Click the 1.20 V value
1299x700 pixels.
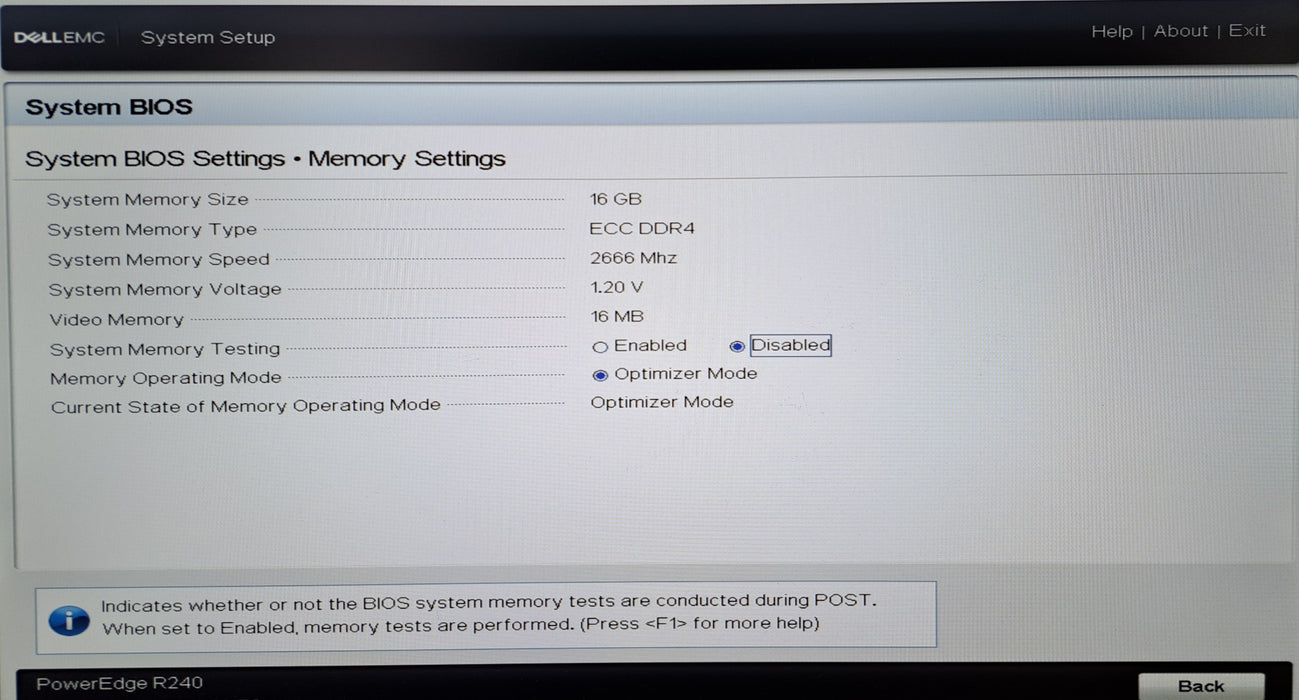[x=616, y=287]
